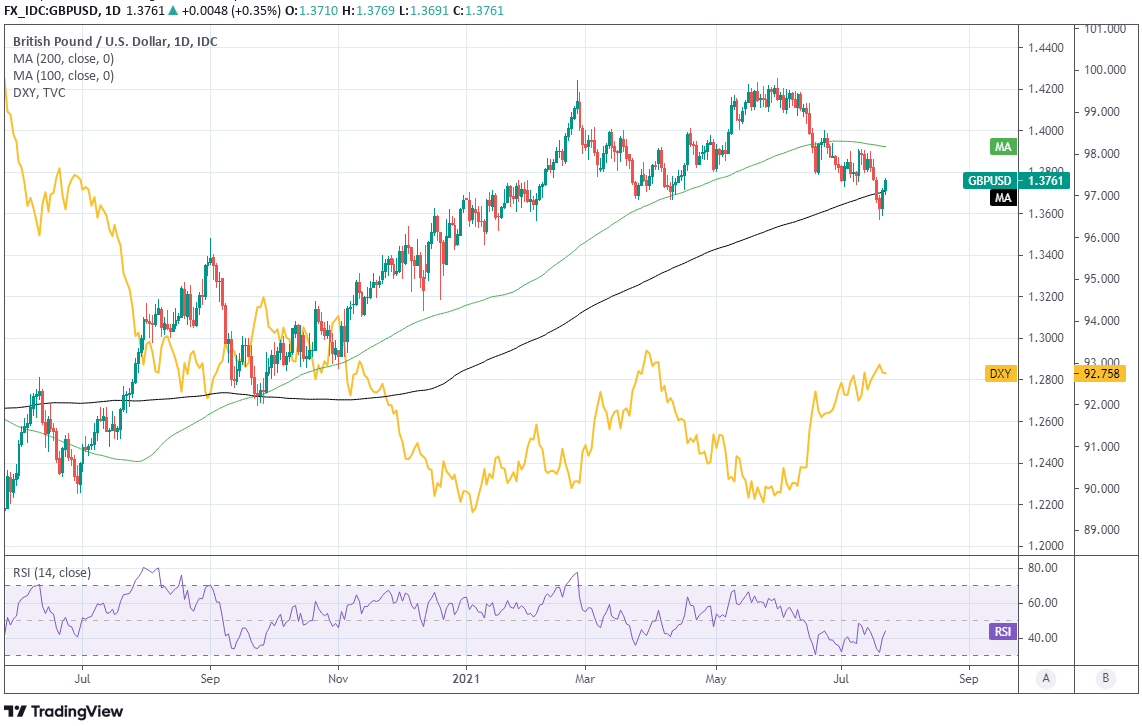Click the teal GBPUSD price tag
Image resolution: width=1142 pixels, height=726 pixels.
pyautogui.click(x=991, y=181)
